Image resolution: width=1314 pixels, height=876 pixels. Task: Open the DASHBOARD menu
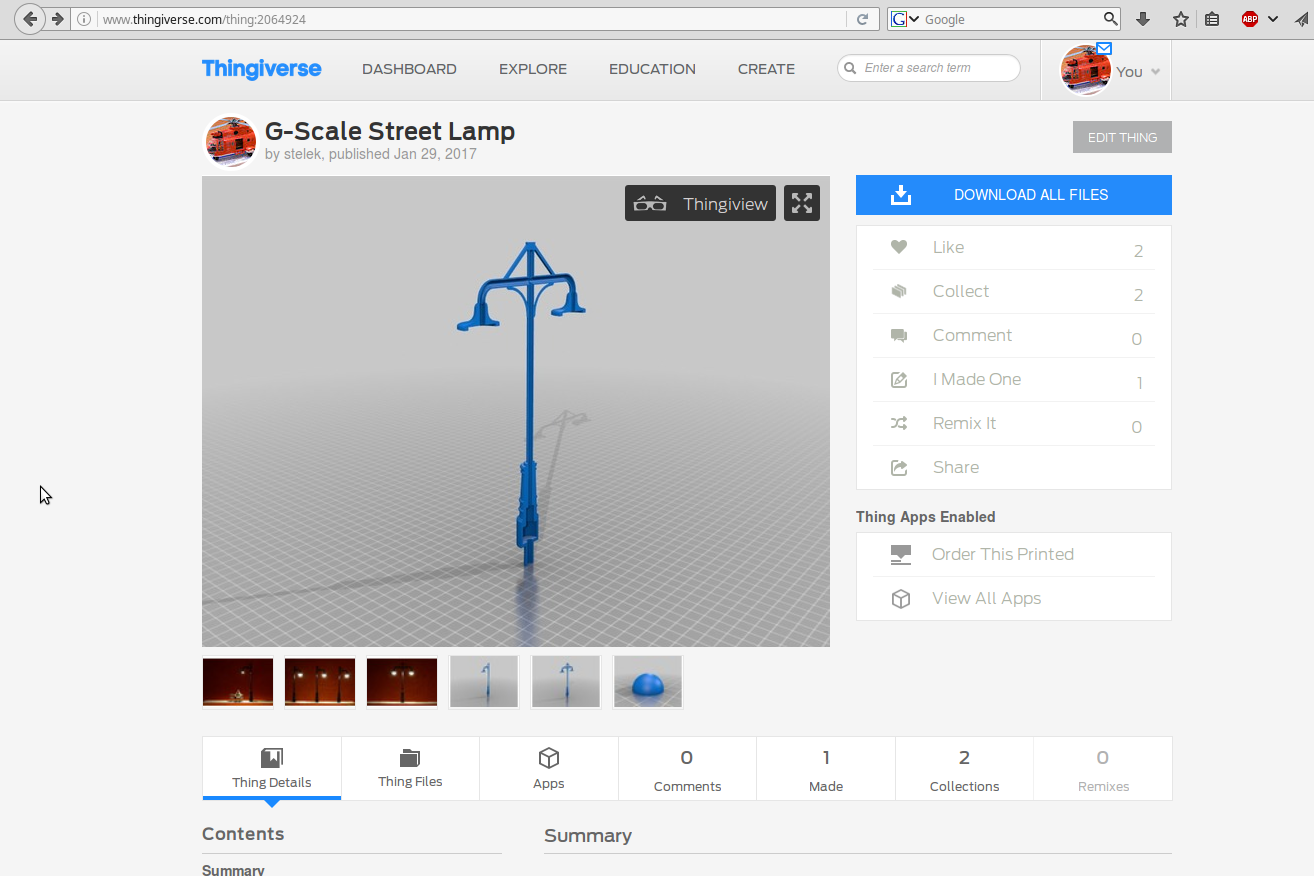(x=409, y=69)
